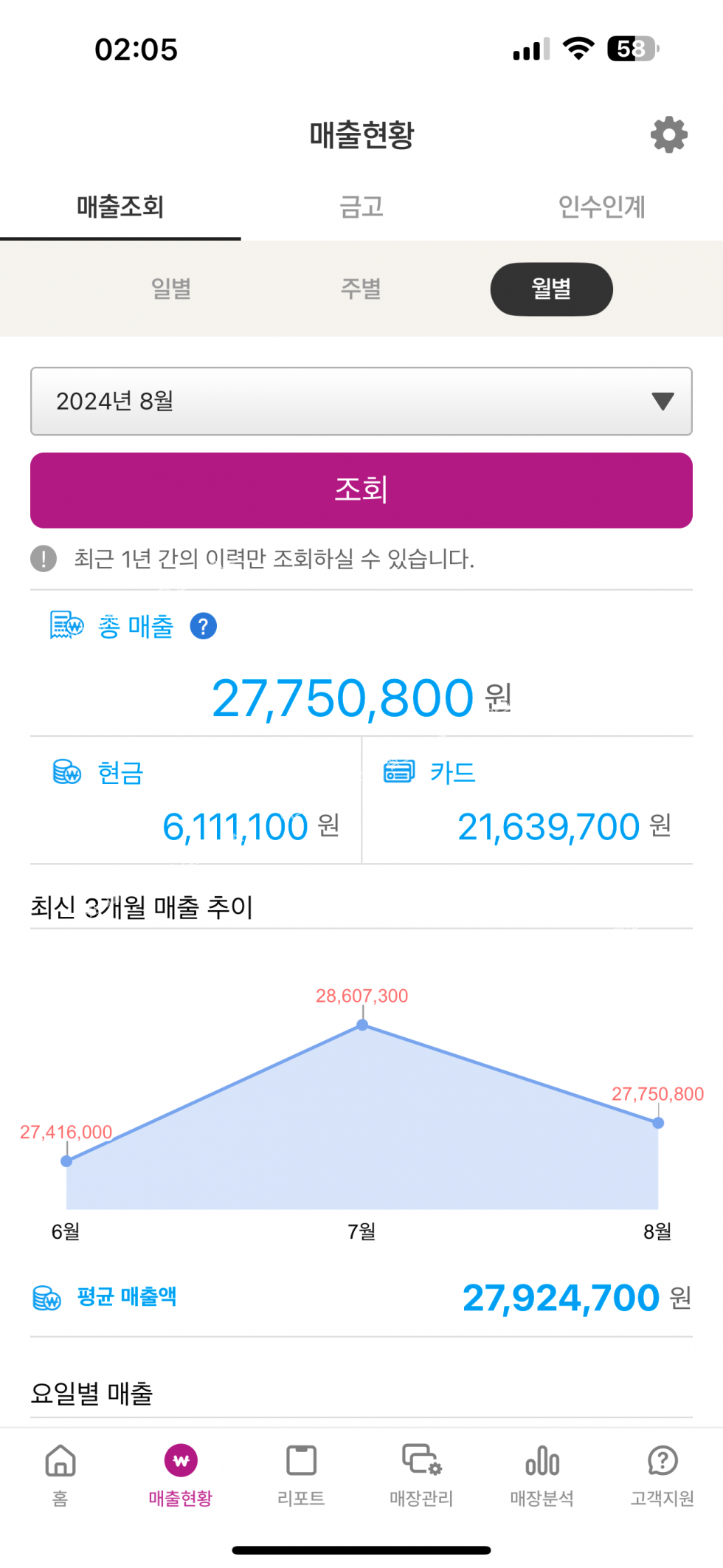Screen dimensions: 723x1568
Task: Open the 2024년 8월 month dropdown
Action: (361, 401)
